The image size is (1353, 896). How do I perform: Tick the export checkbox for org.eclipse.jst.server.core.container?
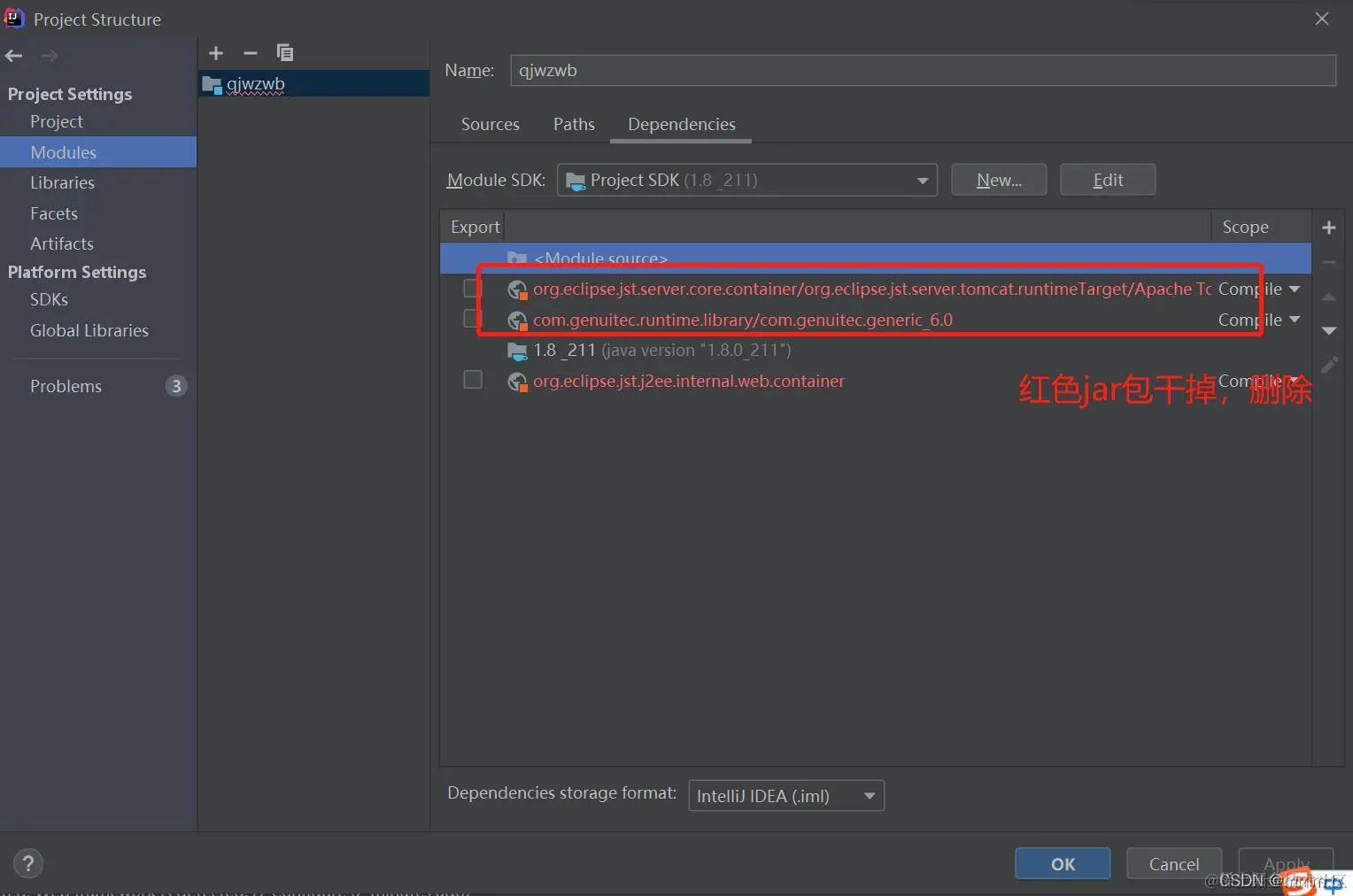473,288
